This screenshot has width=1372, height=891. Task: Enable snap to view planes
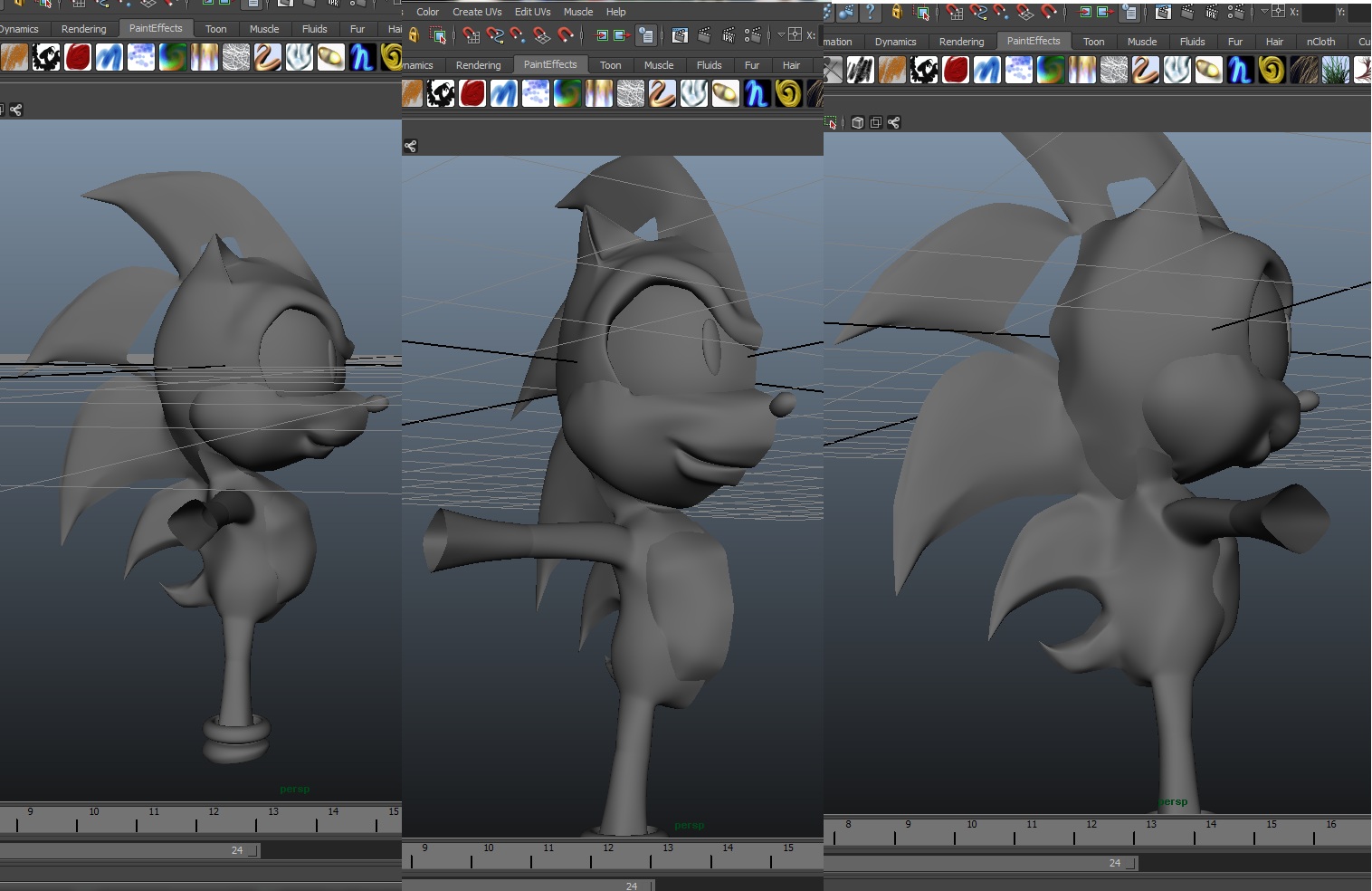[541, 36]
